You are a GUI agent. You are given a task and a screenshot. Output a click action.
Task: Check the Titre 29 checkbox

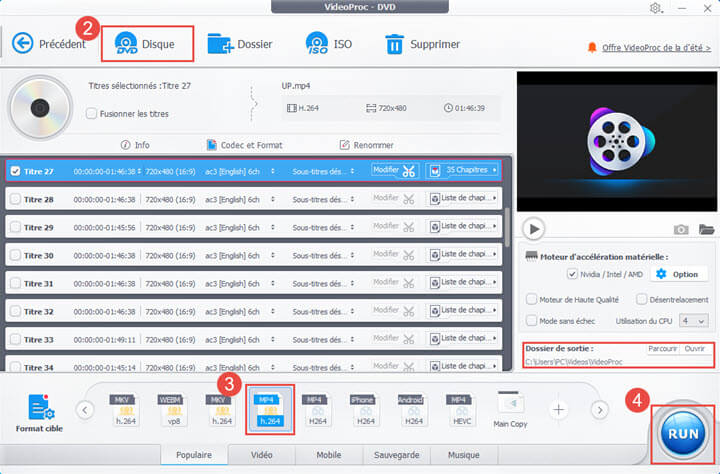[16, 227]
